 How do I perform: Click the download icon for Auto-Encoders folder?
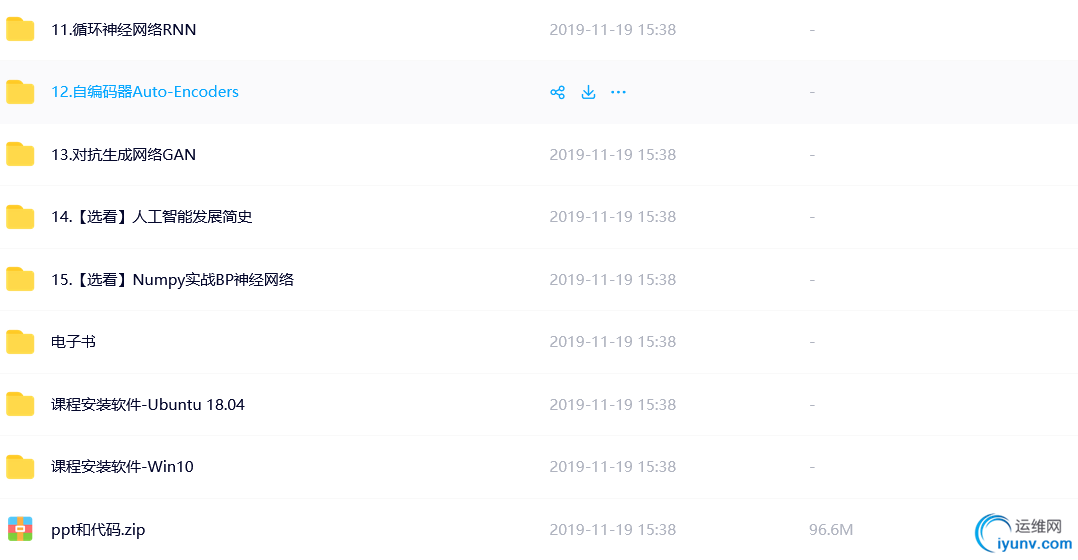pos(588,92)
